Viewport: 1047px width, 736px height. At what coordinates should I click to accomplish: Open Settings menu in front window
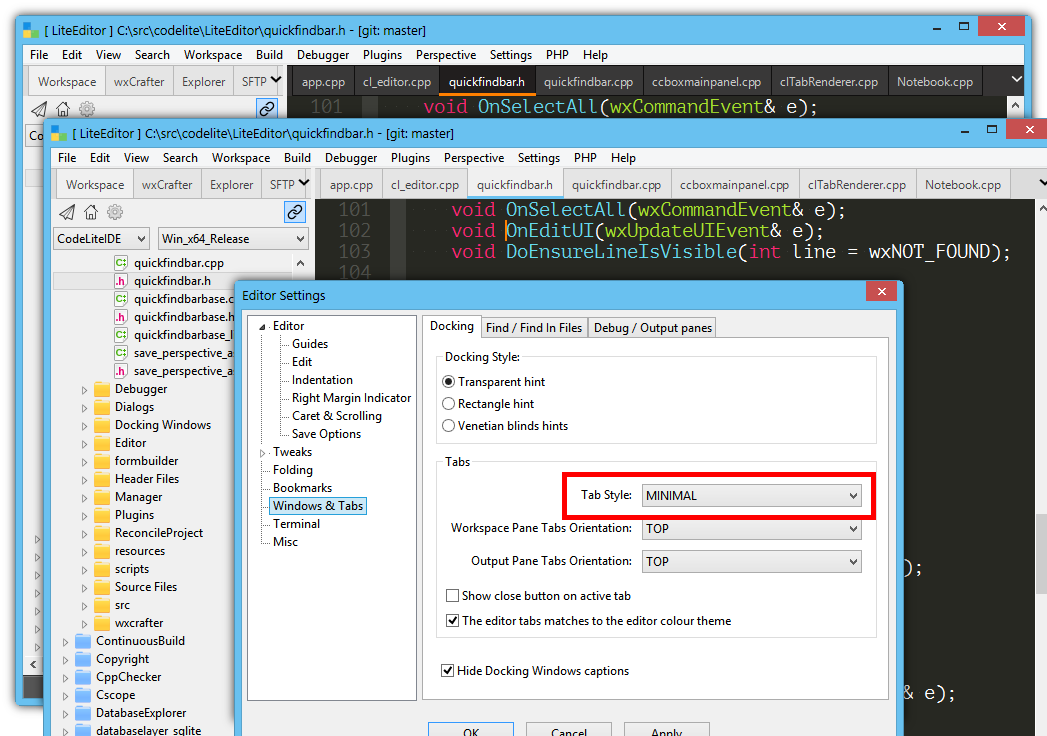tap(538, 158)
